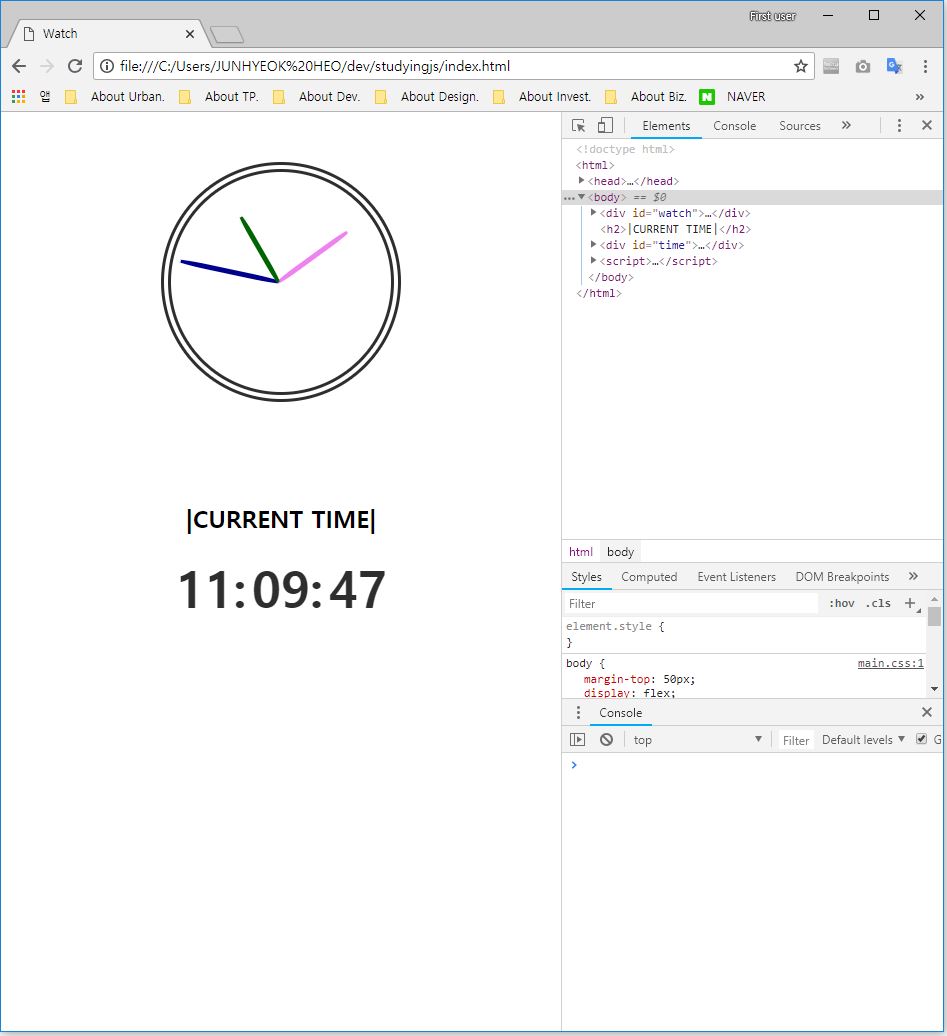Switch to the Console tab in DevTools
The width and height of the screenshot is (947, 1036).
734,126
